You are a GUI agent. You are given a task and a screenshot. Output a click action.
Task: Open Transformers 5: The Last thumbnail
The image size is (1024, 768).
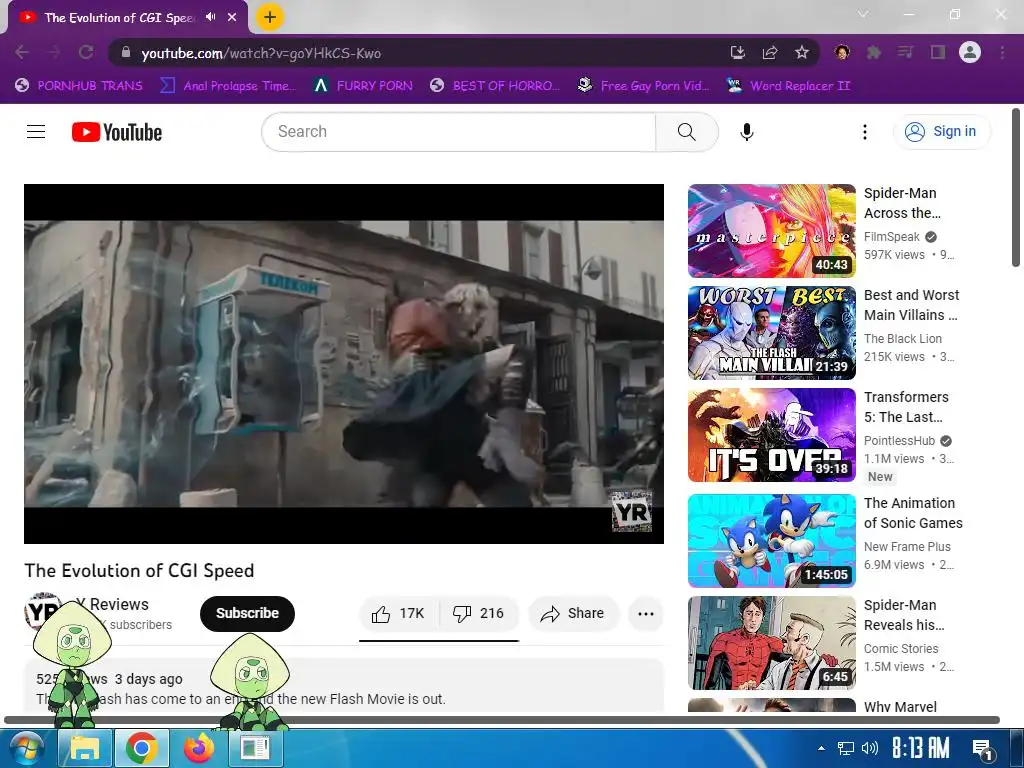pos(771,435)
